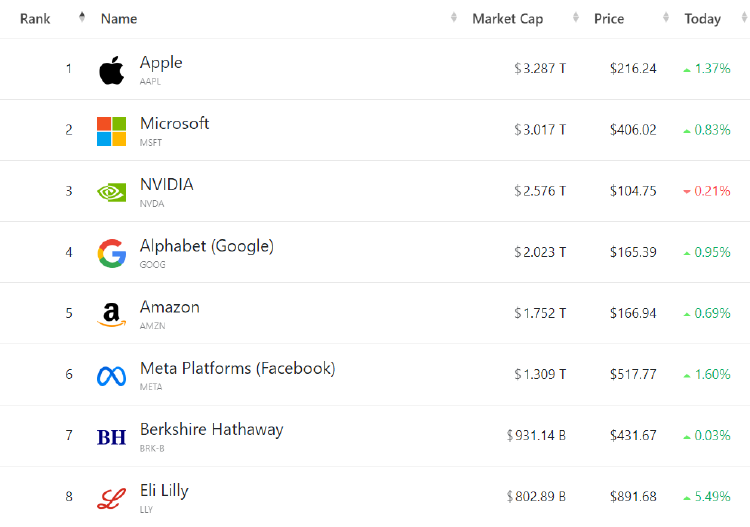Click the Meta infinity logo
The height and width of the screenshot is (527, 750).
(x=111, y=376)
